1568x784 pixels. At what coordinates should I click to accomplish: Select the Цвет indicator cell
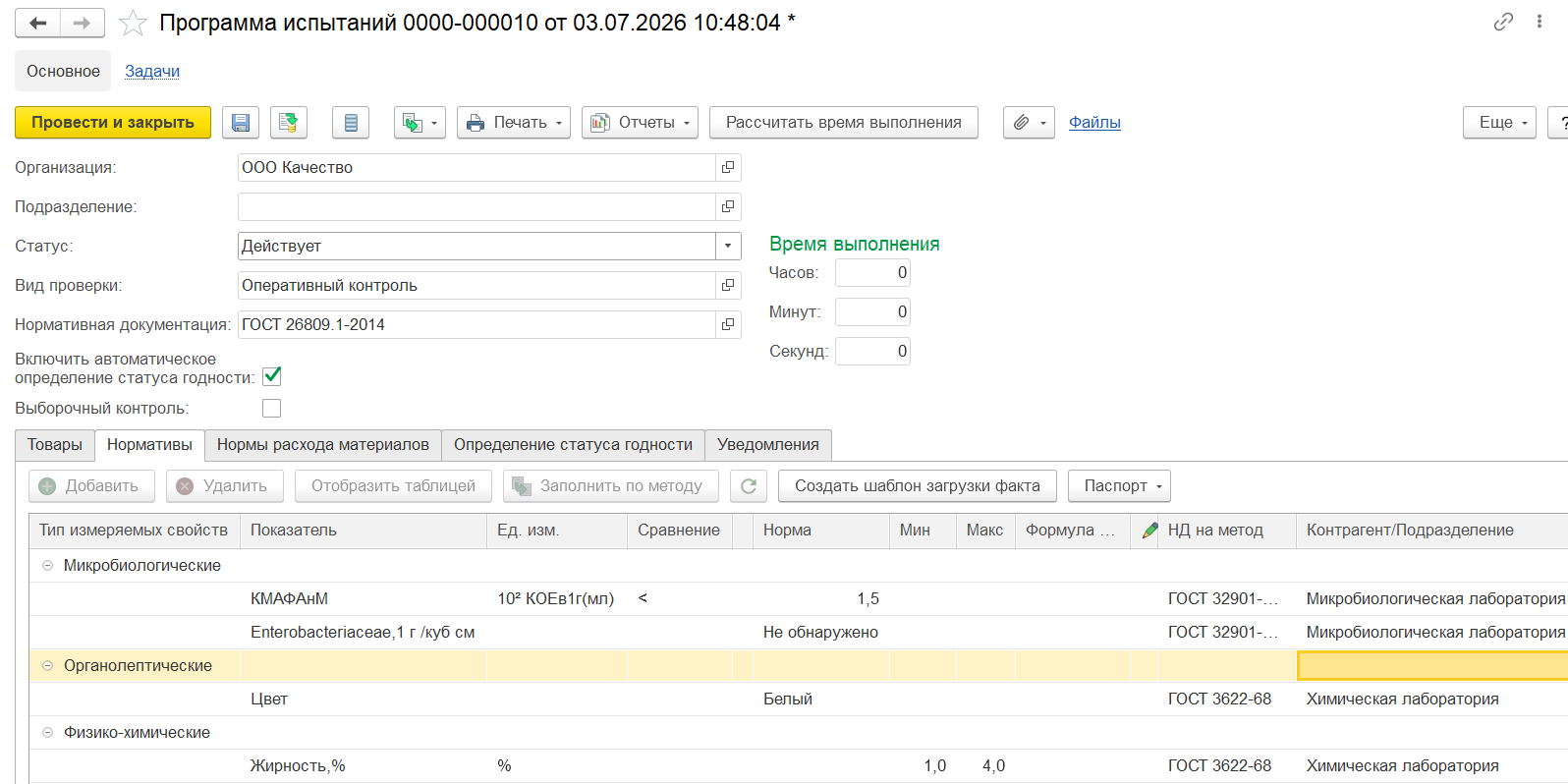point(364,700)
